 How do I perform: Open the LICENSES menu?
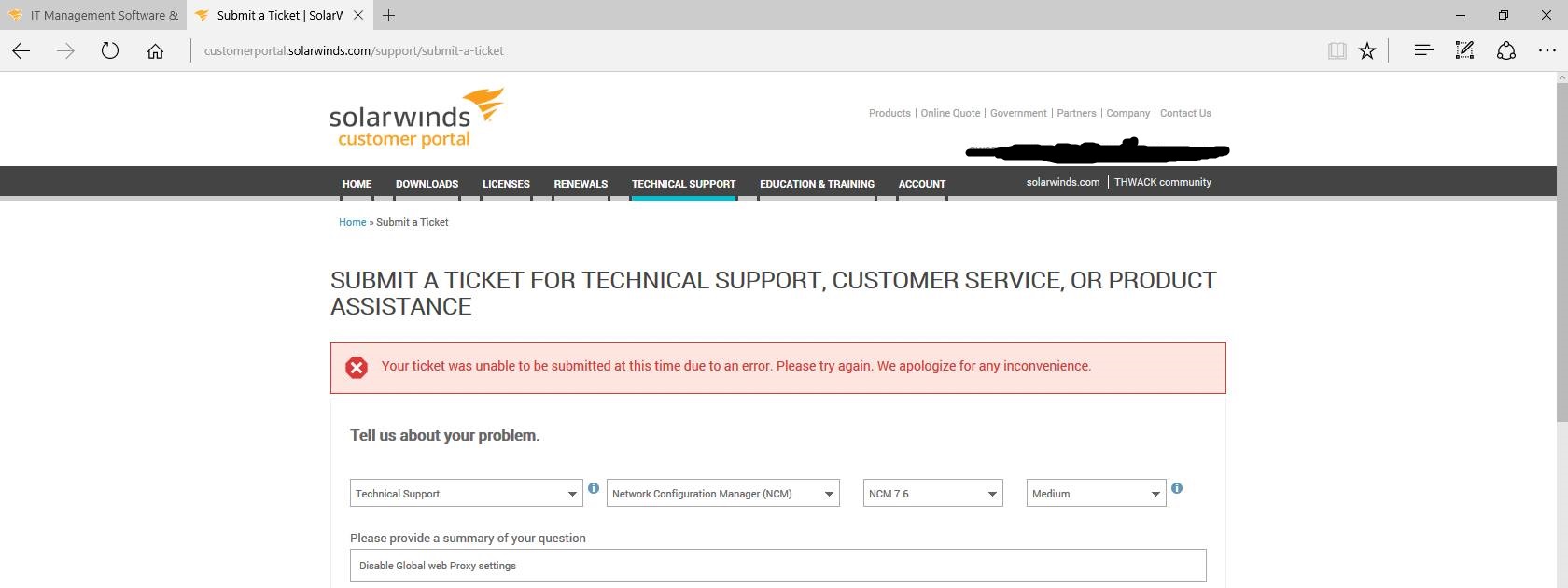506,184
